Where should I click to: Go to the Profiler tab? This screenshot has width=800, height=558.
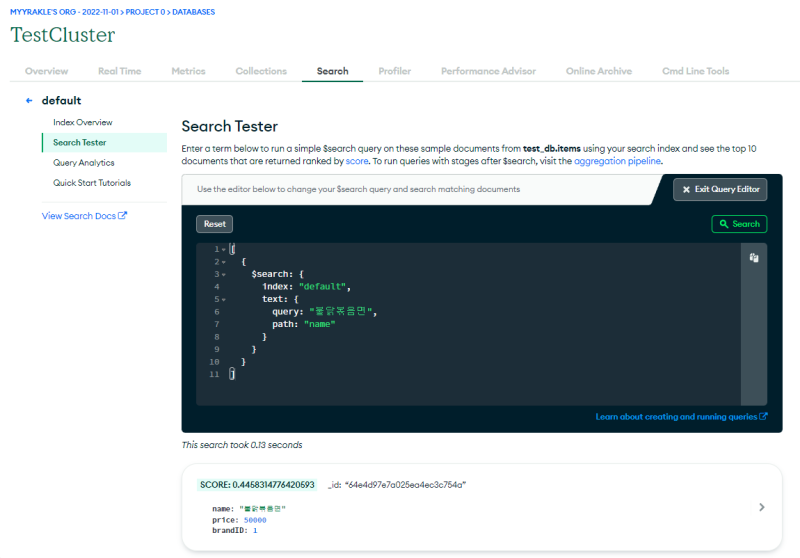click(394, 72)
